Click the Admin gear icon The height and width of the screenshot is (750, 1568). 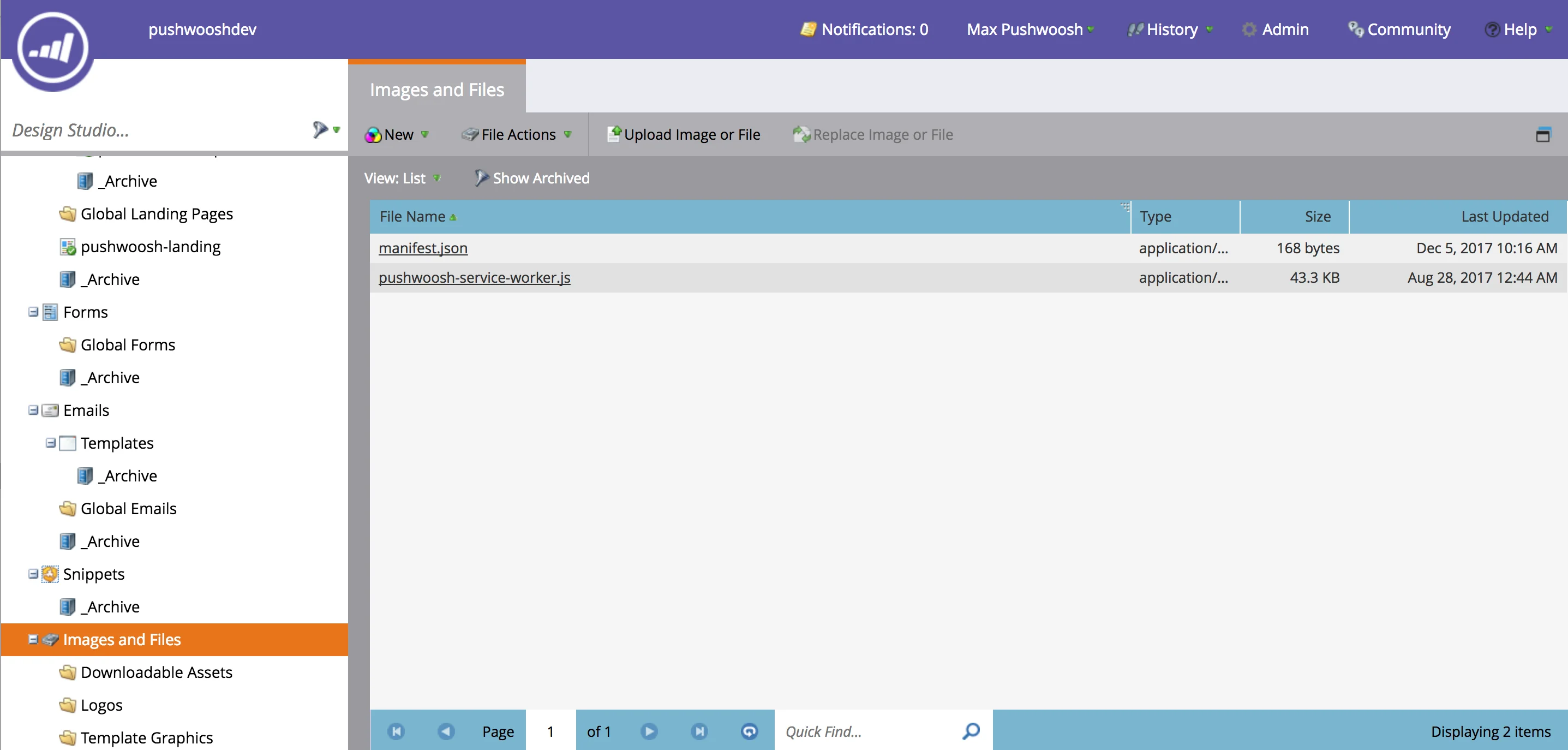[1249, 29]
